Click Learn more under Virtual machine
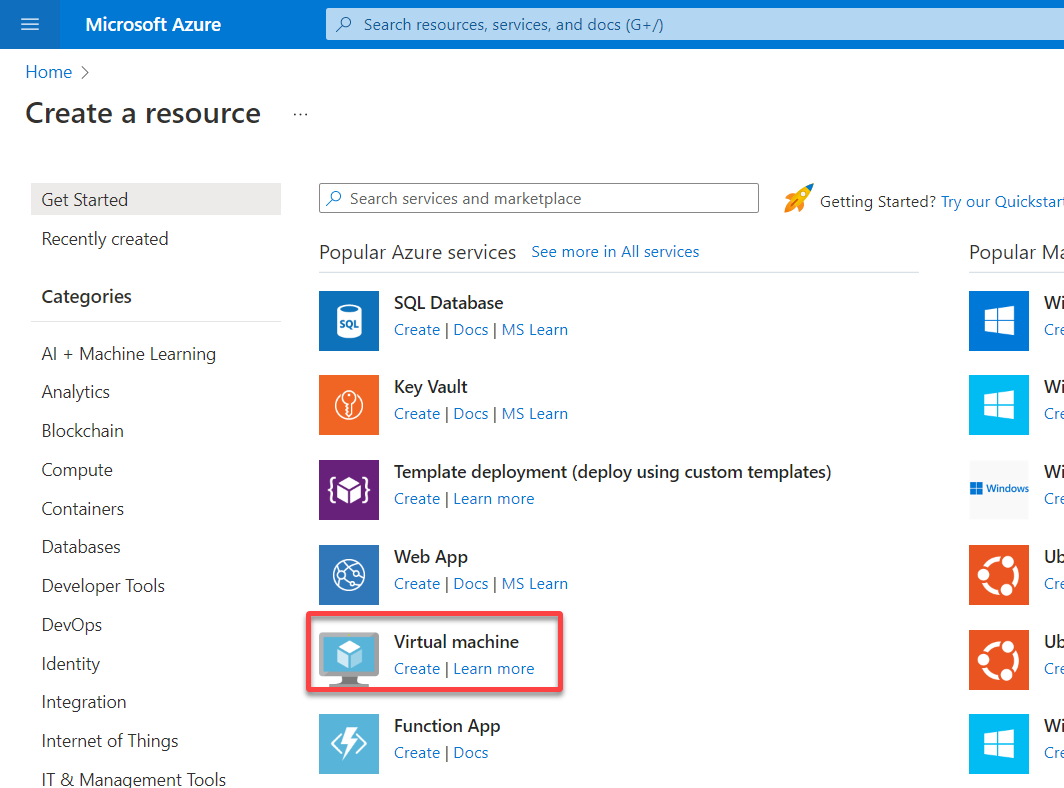The height and width of the screenshot is (788, 1064). click(493, 669)
